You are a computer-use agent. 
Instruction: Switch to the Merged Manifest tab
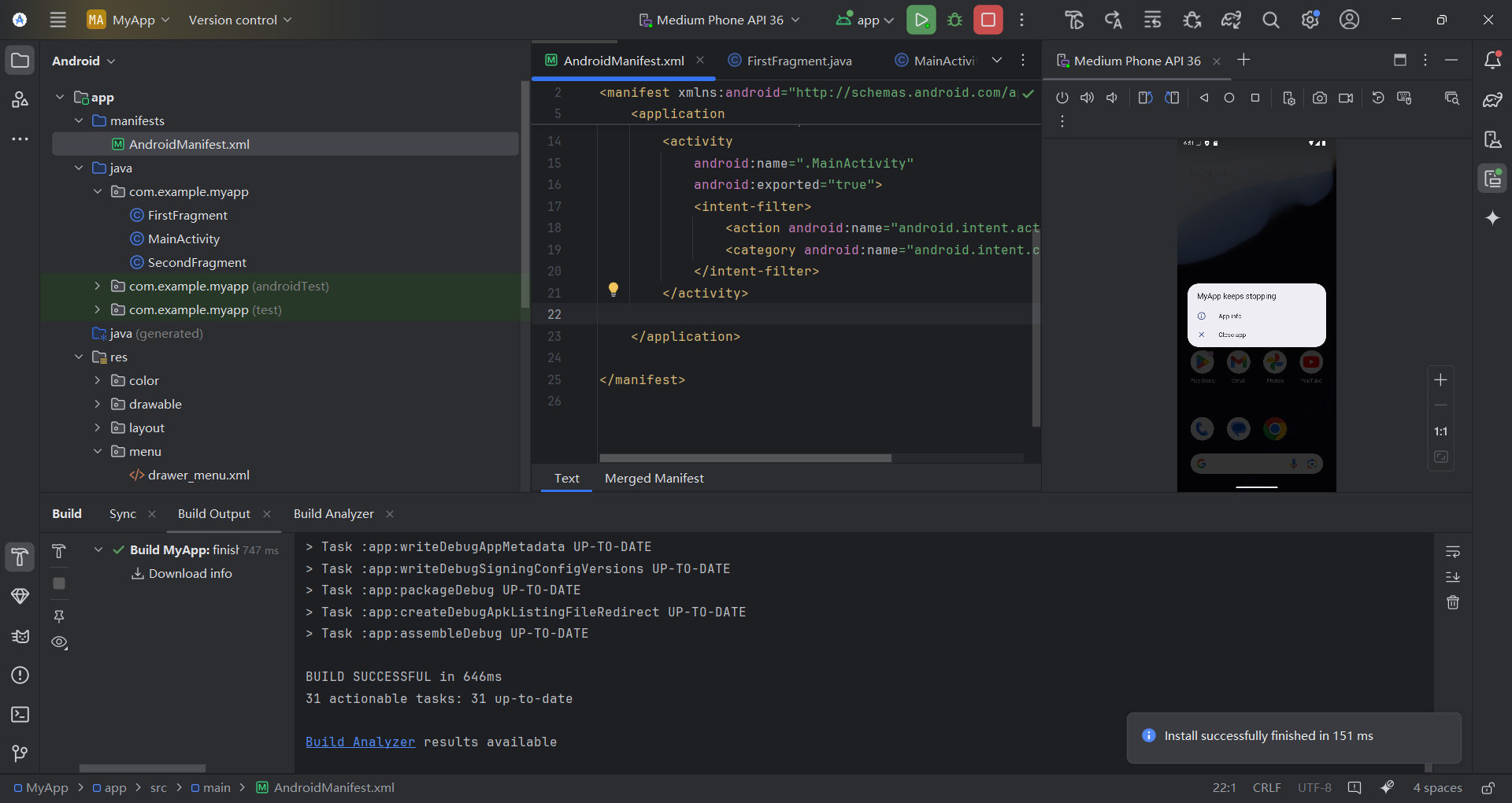click(654, 478)
